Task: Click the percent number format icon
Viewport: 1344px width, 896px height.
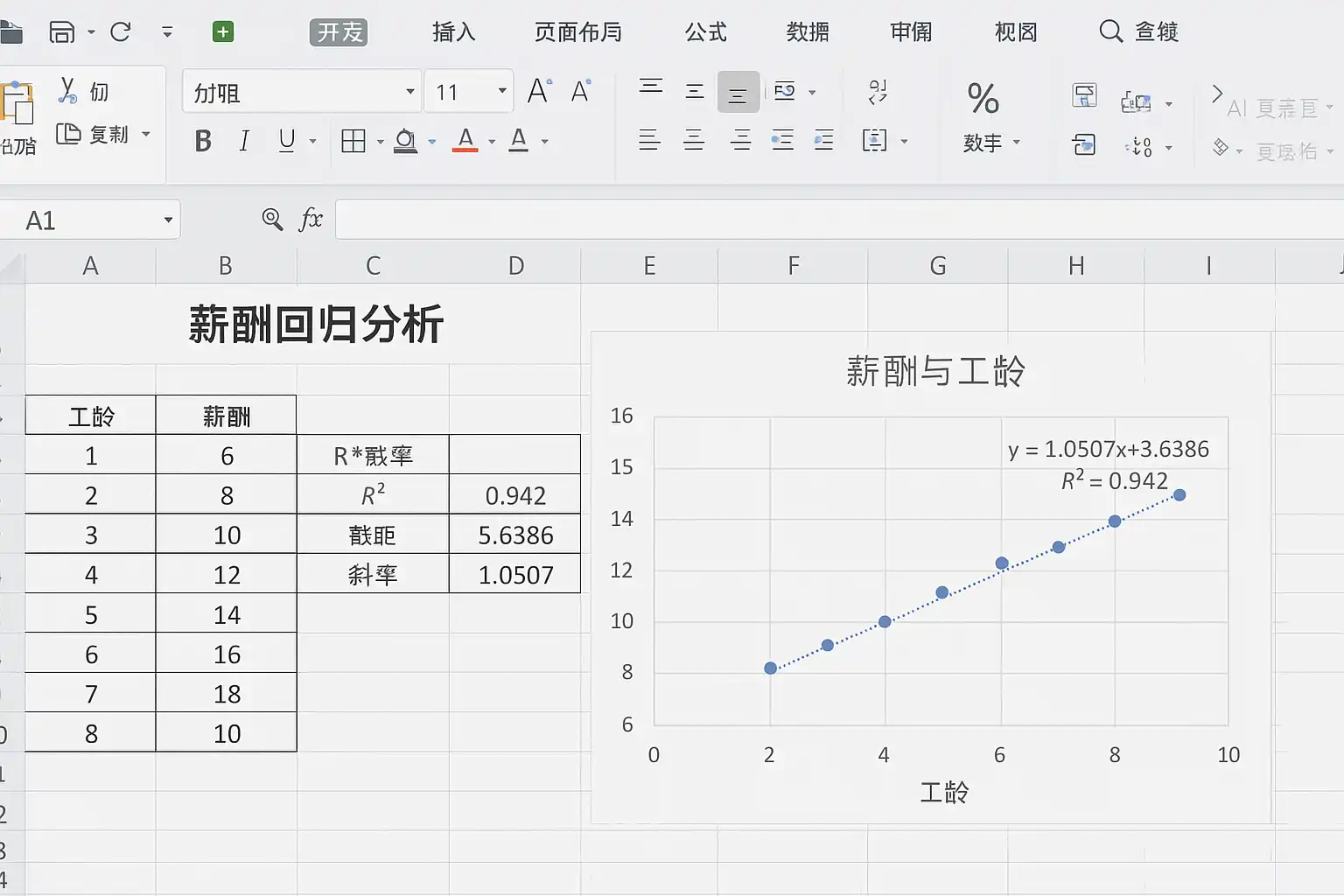Action: [983, 99]
